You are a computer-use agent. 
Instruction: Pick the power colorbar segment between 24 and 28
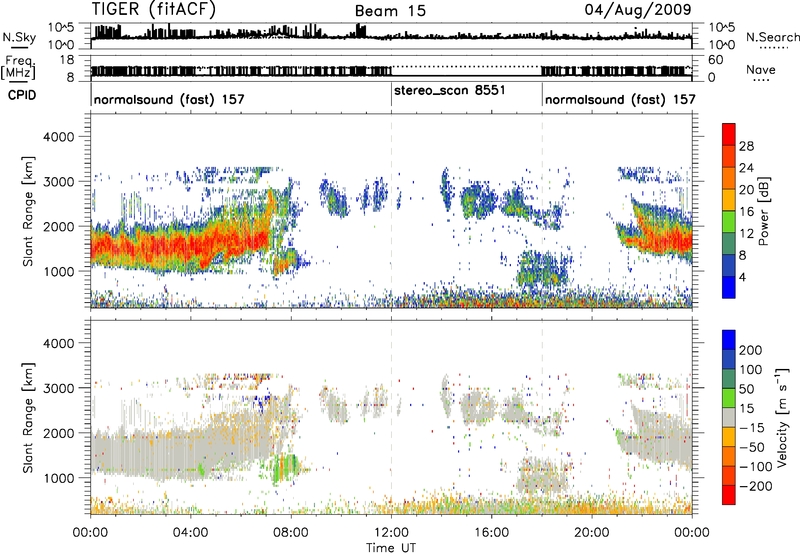coord(729,157)
